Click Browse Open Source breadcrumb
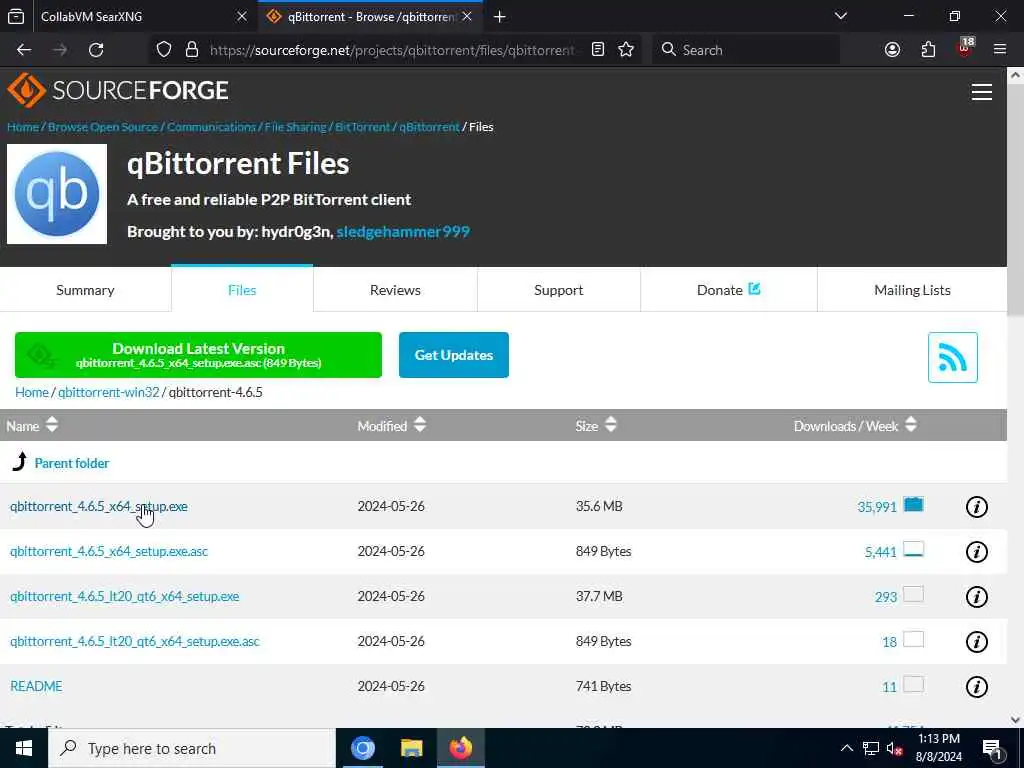1024x768 pixels. click(x=103, y=127)
